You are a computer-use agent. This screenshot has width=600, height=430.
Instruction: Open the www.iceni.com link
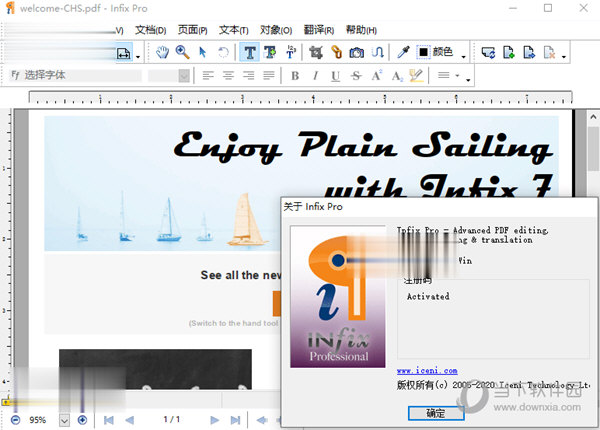tap(427, 370)
